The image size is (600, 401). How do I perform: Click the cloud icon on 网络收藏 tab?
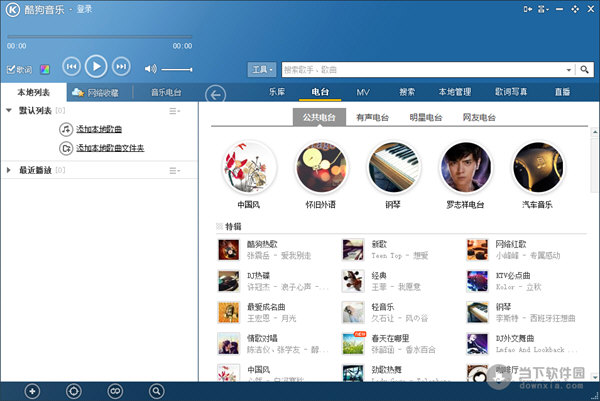[x=78, y=92]
